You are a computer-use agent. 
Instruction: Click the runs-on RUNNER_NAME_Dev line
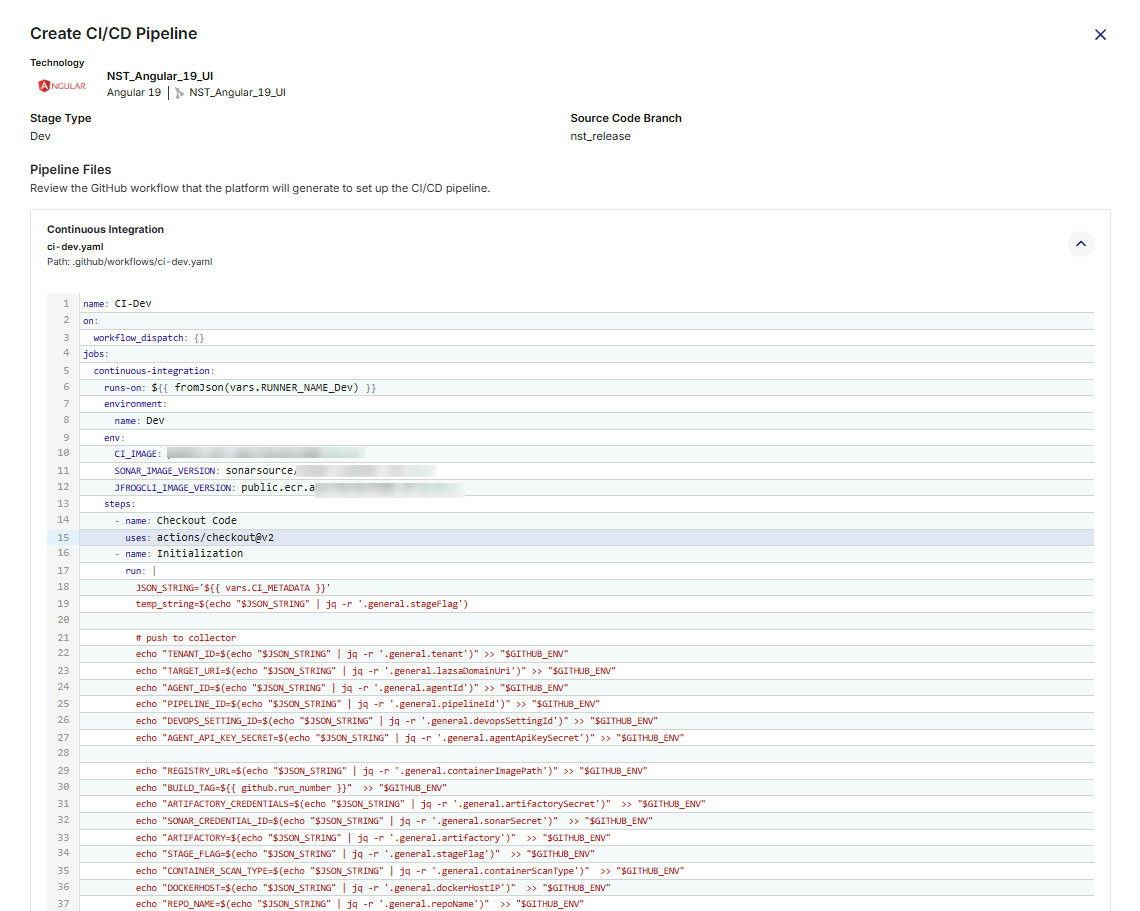(240, 388)
